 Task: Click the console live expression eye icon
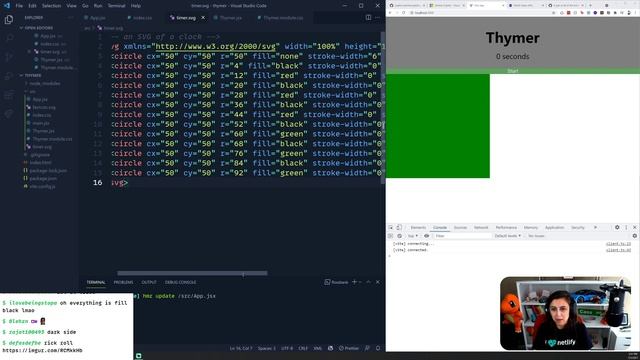pos(427,236)
